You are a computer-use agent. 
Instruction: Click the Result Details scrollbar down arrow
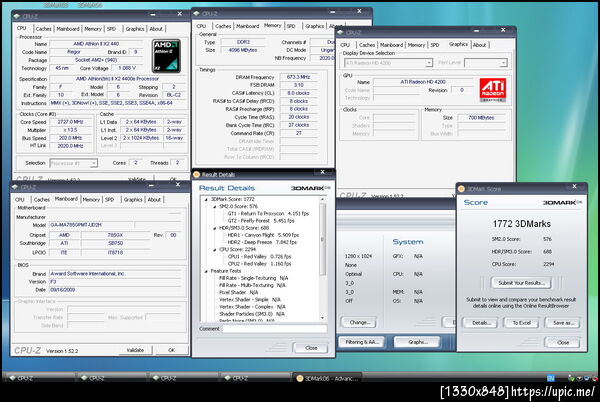322,318
